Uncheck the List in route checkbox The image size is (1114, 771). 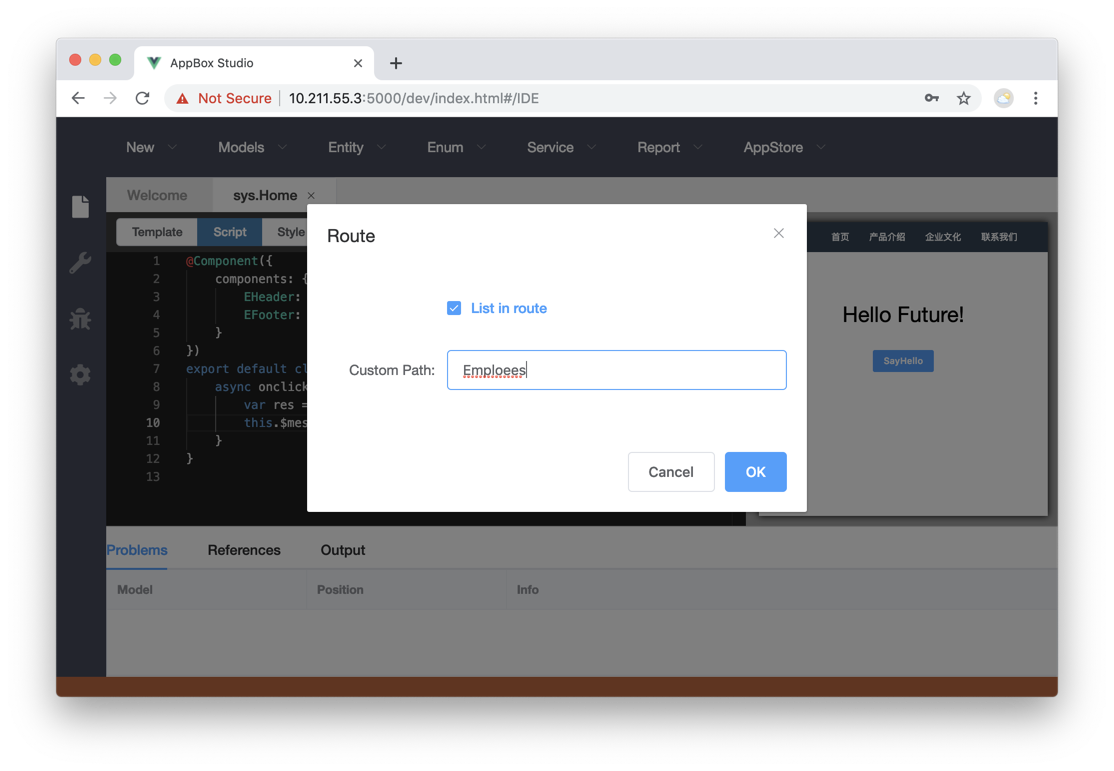[454, 308]
